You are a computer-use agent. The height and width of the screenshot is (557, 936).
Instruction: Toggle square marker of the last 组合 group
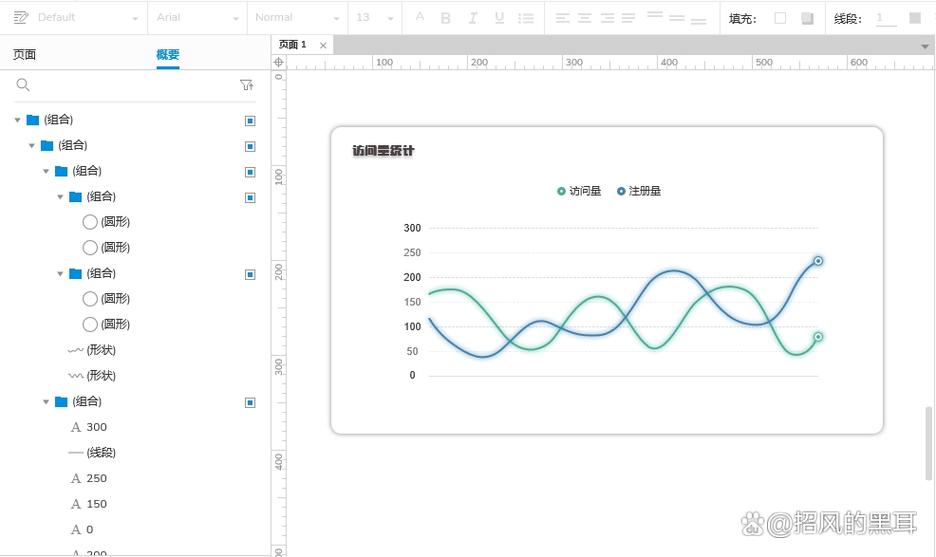pos(250,402)
